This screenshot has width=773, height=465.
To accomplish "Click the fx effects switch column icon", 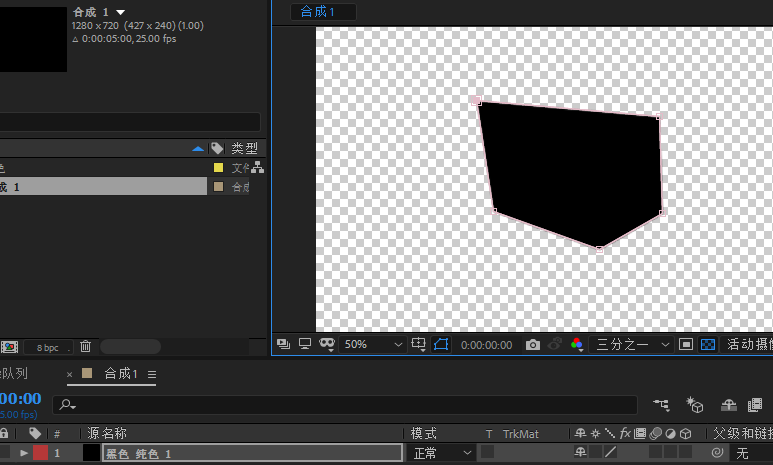I will coord(625,433).
